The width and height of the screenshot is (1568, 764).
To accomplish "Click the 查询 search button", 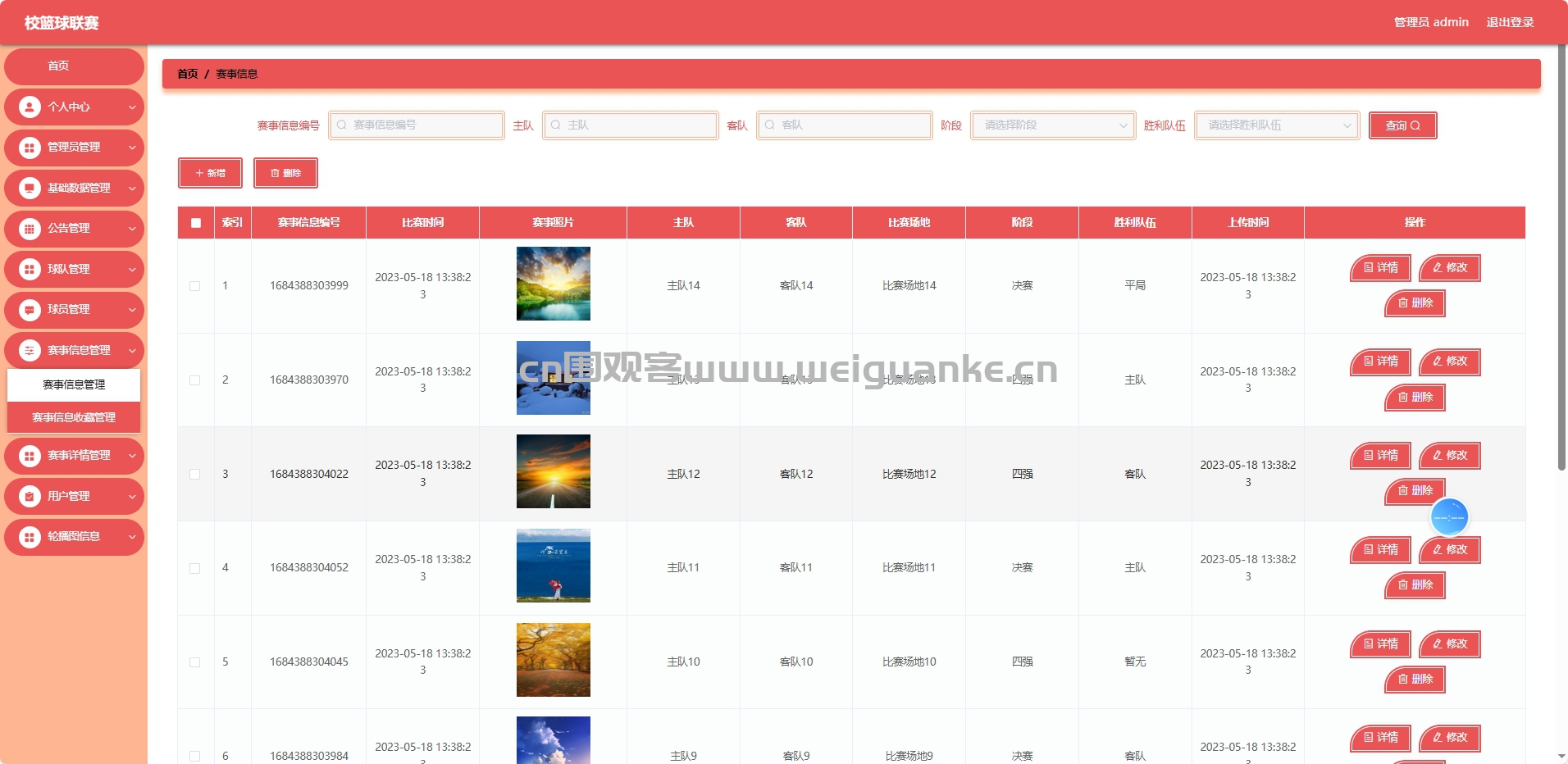I will coord(1402,125).
